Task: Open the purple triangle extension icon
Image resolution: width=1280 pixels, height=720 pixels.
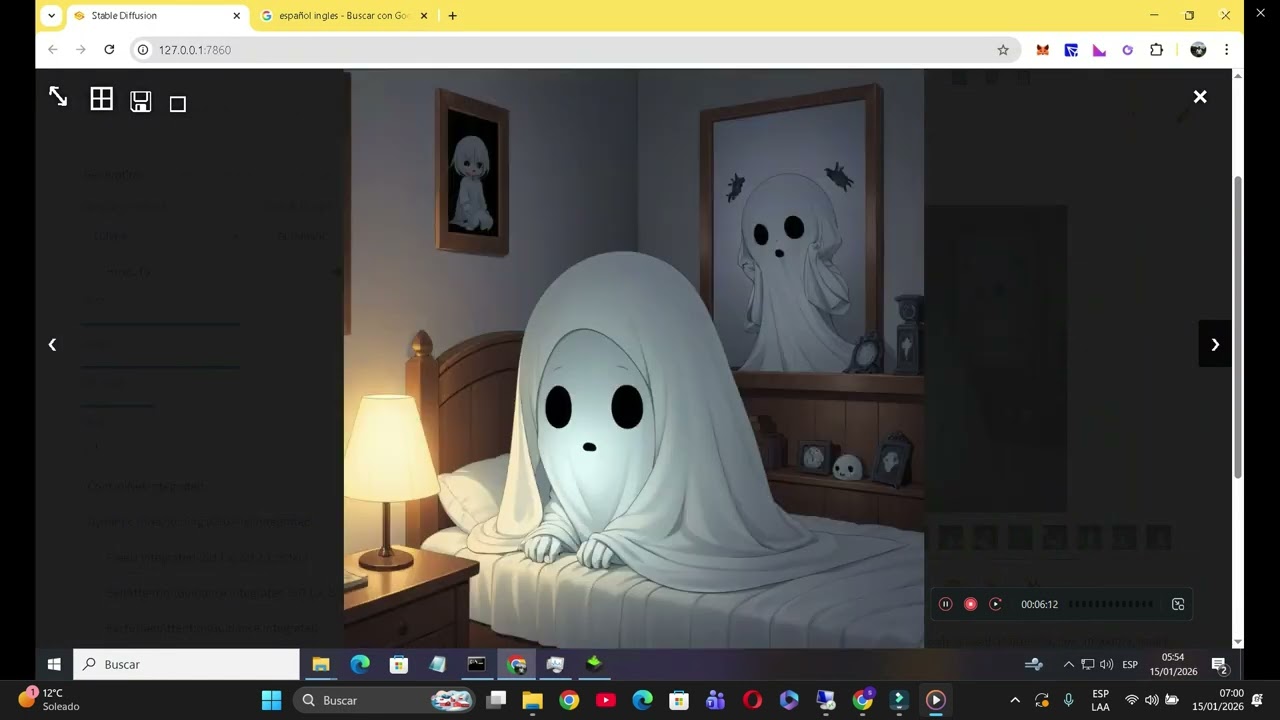Action: pos(1099,50)
